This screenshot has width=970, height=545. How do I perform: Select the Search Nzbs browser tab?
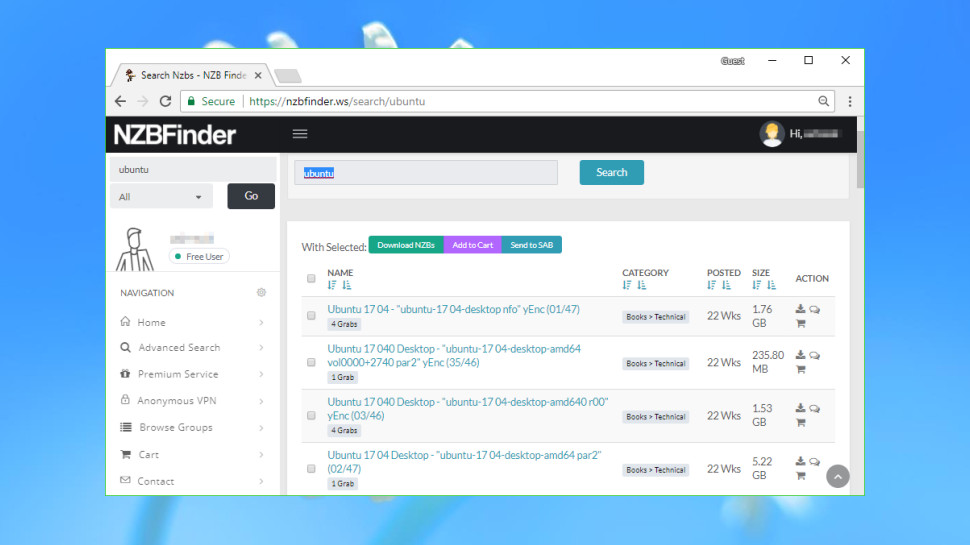point(192,75)
